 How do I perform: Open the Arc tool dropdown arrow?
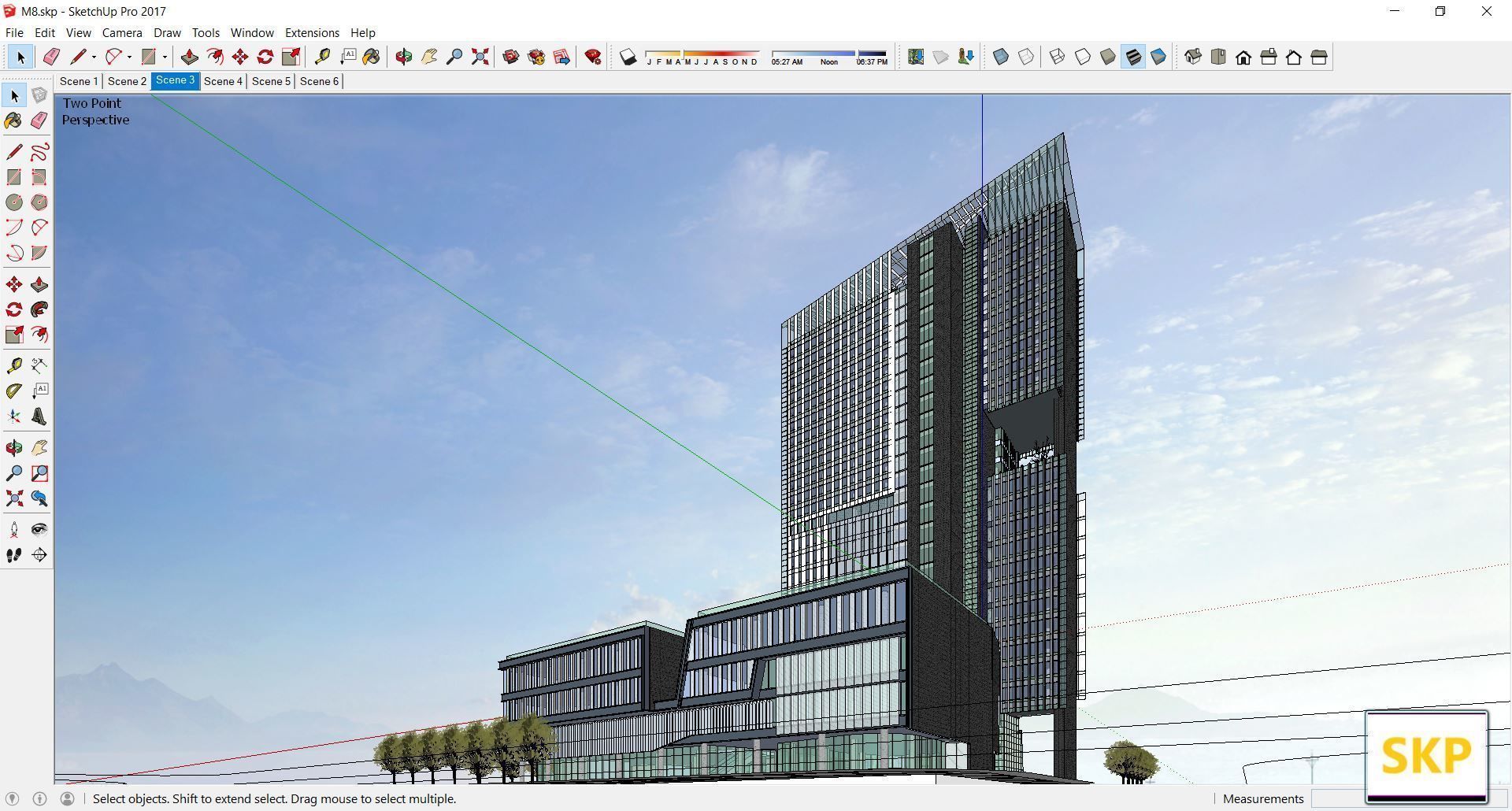(129, 57)
